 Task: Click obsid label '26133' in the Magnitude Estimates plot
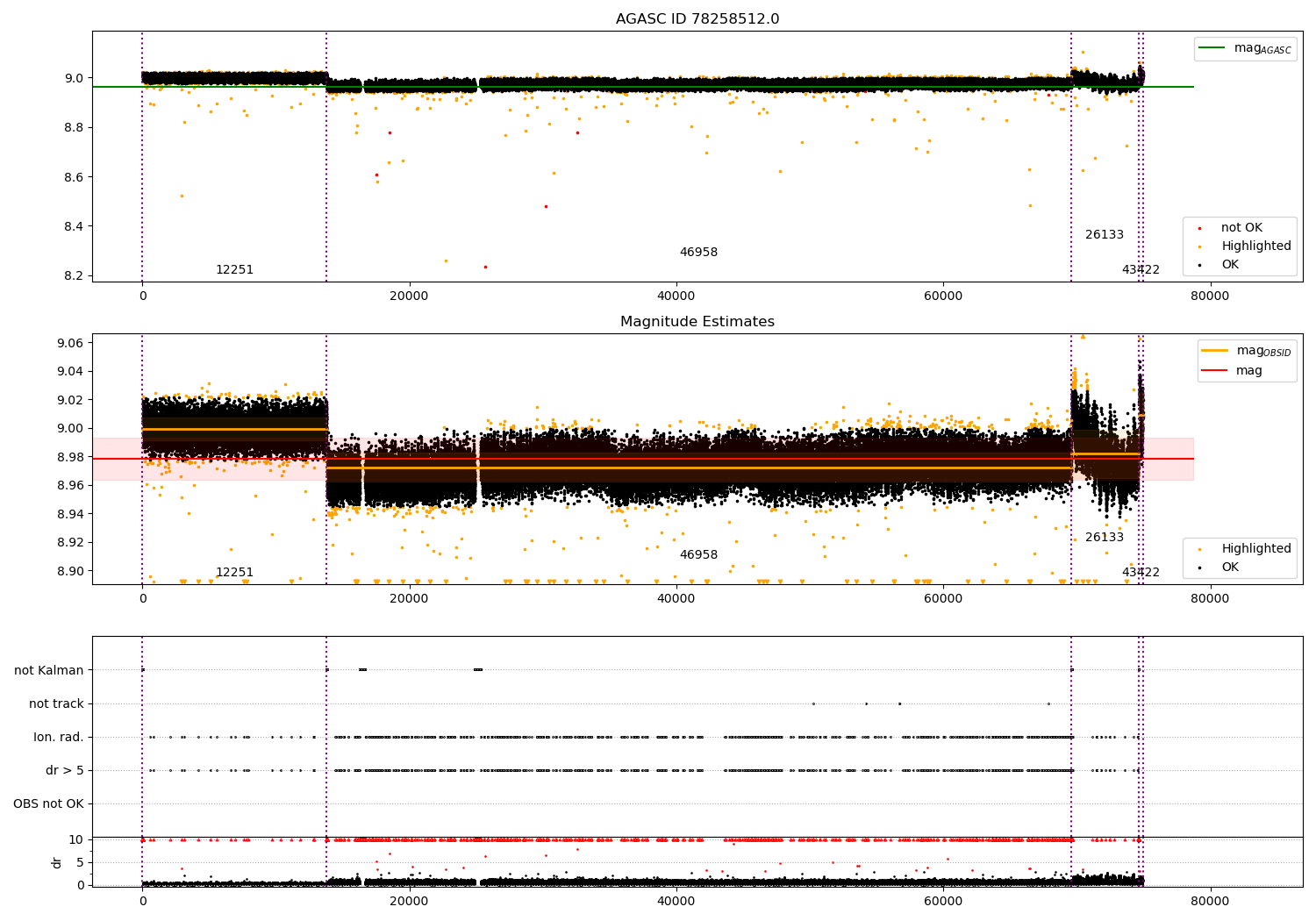[x=1105, y=538]
